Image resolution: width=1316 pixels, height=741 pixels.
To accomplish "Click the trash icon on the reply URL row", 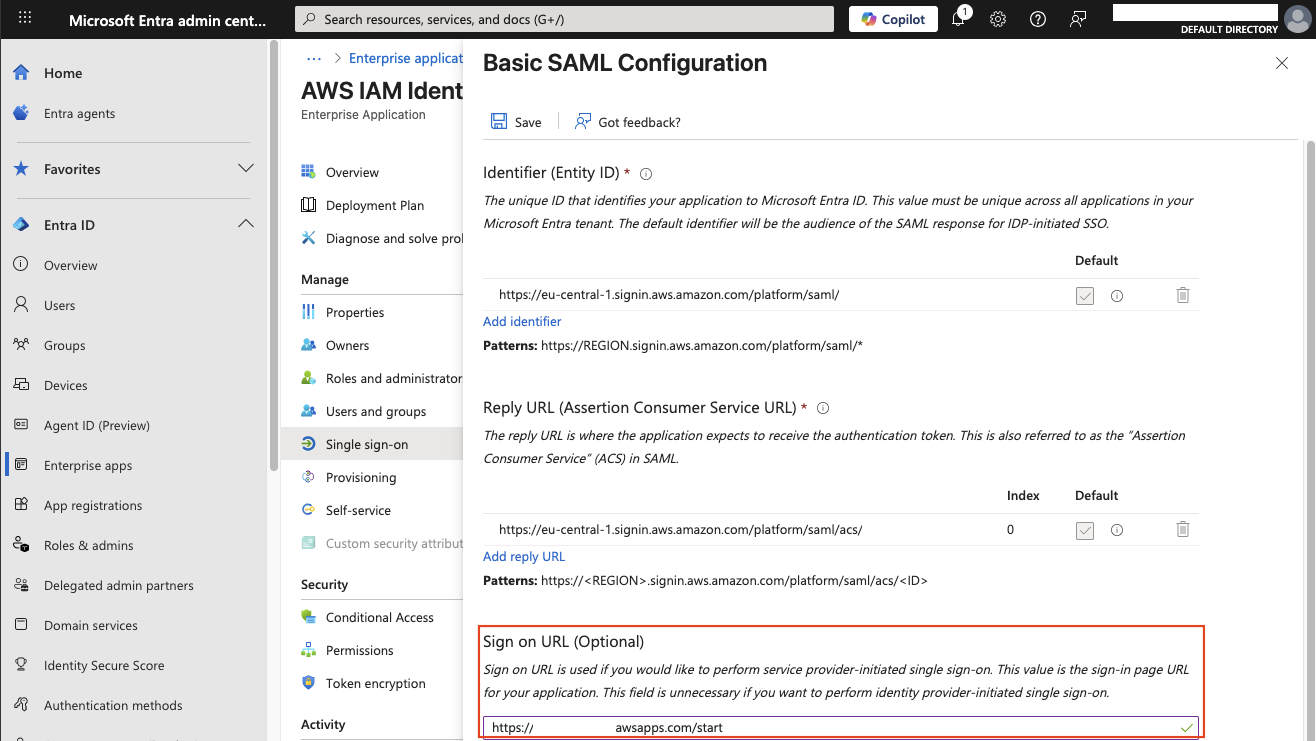I will click(1183, 529).
